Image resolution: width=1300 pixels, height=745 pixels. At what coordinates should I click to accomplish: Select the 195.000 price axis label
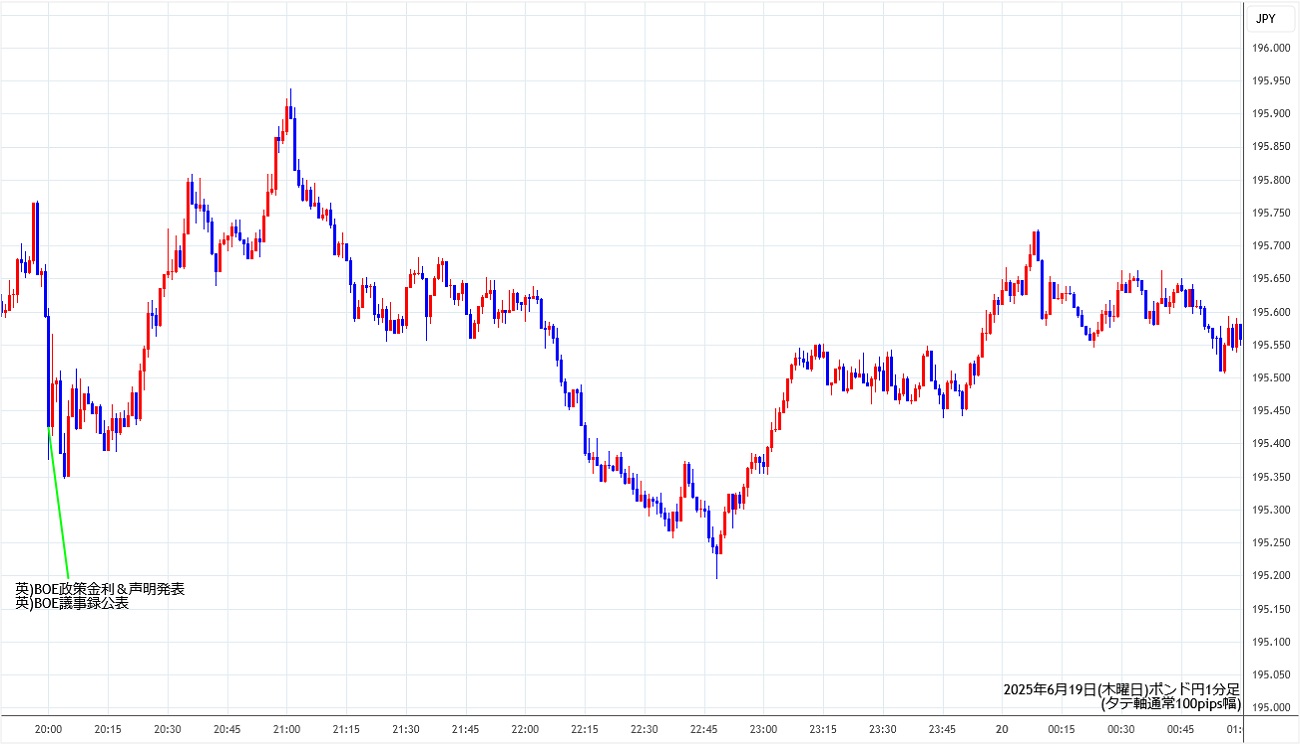[1272, 708]
